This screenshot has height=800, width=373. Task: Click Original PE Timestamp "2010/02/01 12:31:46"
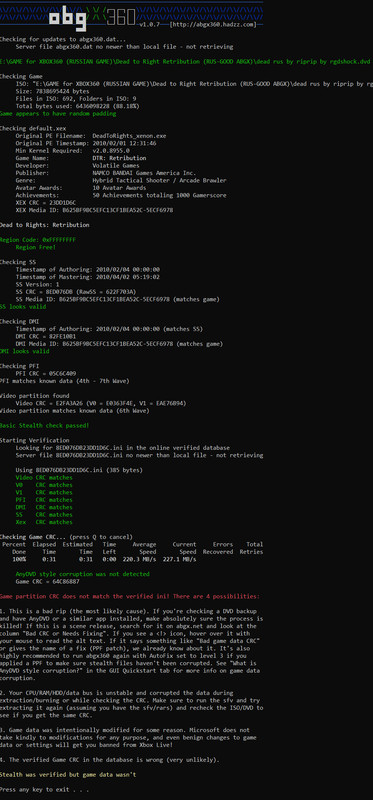pos(124,143)
